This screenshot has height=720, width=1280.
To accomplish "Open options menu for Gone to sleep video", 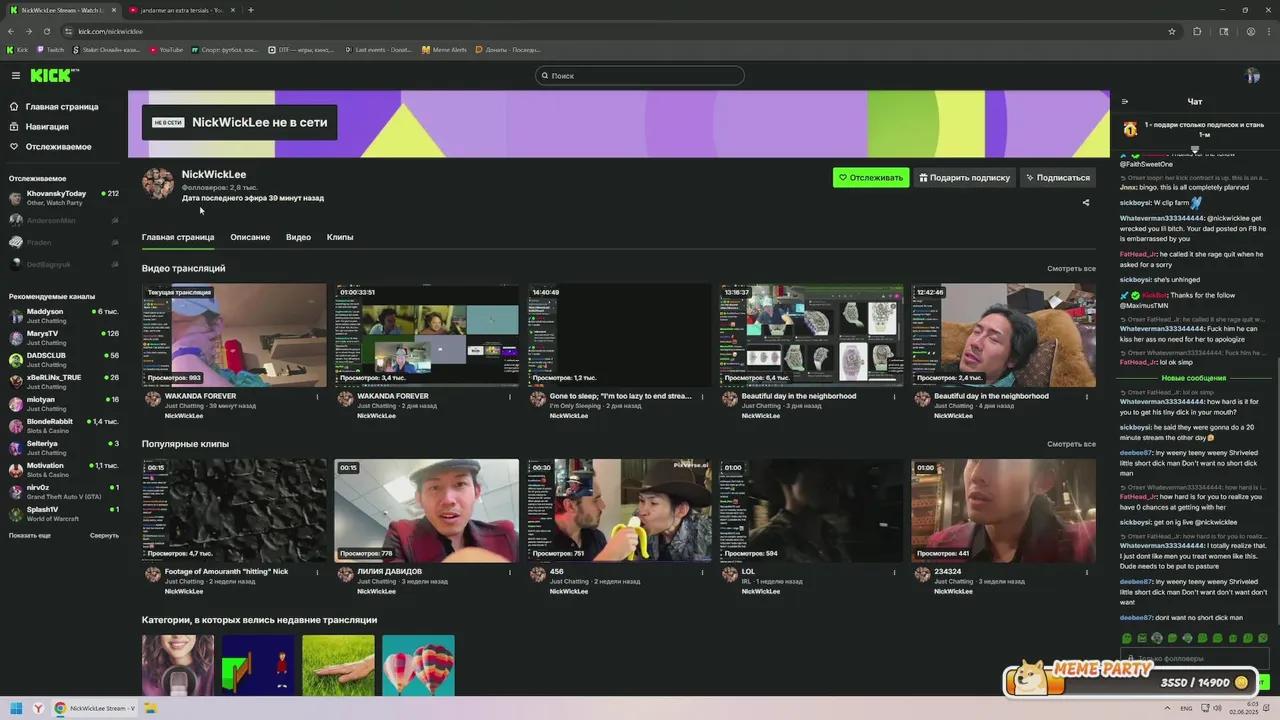I will (x=702, y=396).
